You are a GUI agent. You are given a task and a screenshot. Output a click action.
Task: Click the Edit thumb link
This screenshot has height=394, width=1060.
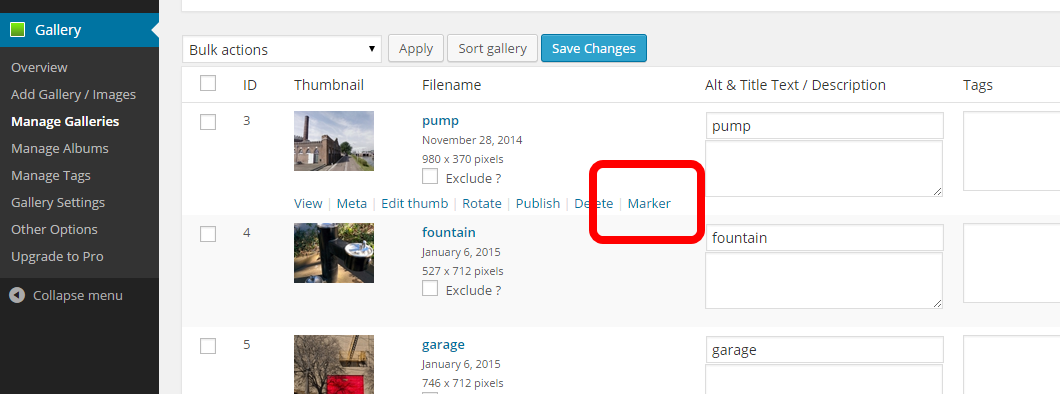pos(414,203)
